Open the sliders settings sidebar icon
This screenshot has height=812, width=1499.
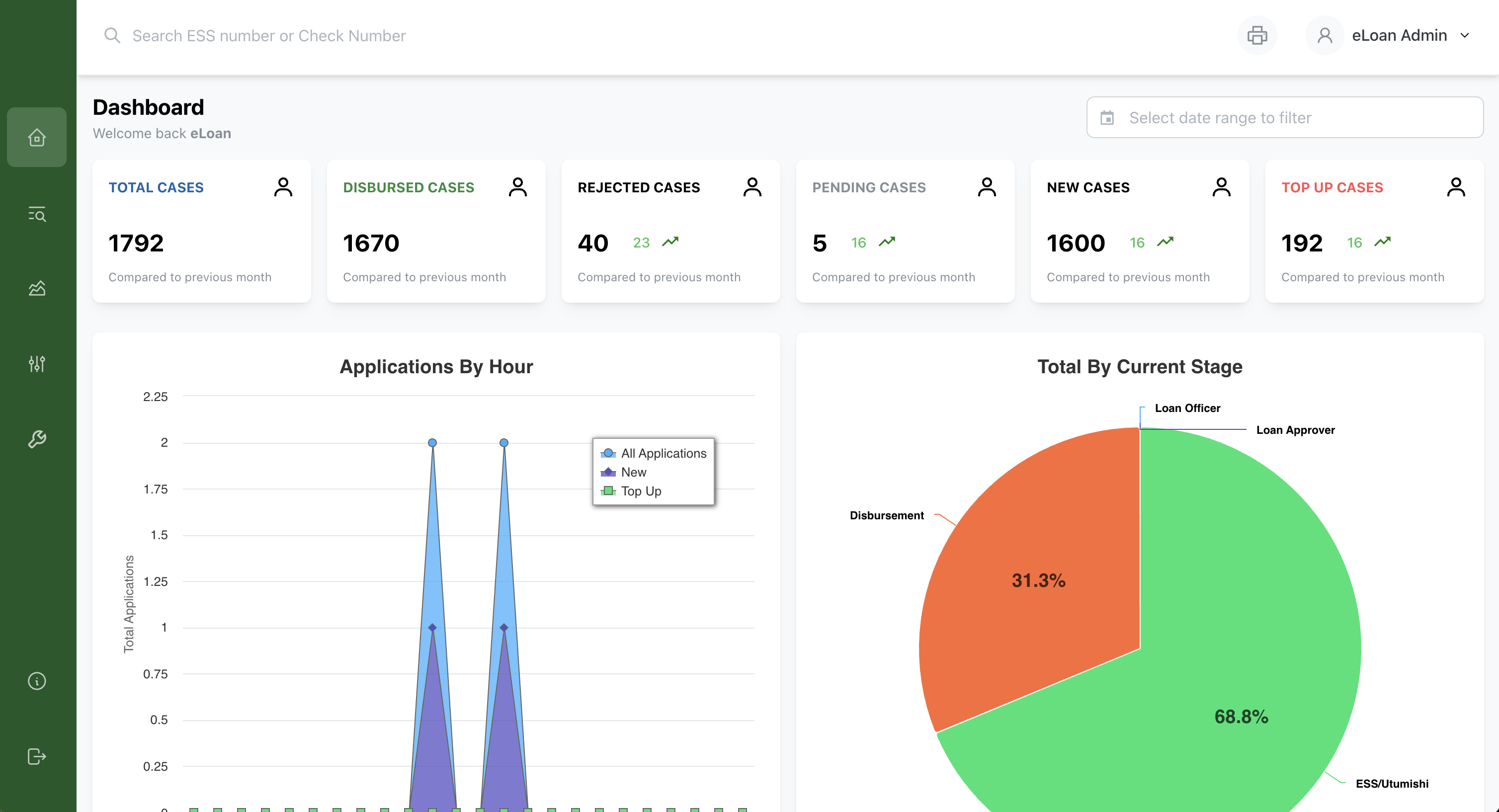[x=37, y=364]
